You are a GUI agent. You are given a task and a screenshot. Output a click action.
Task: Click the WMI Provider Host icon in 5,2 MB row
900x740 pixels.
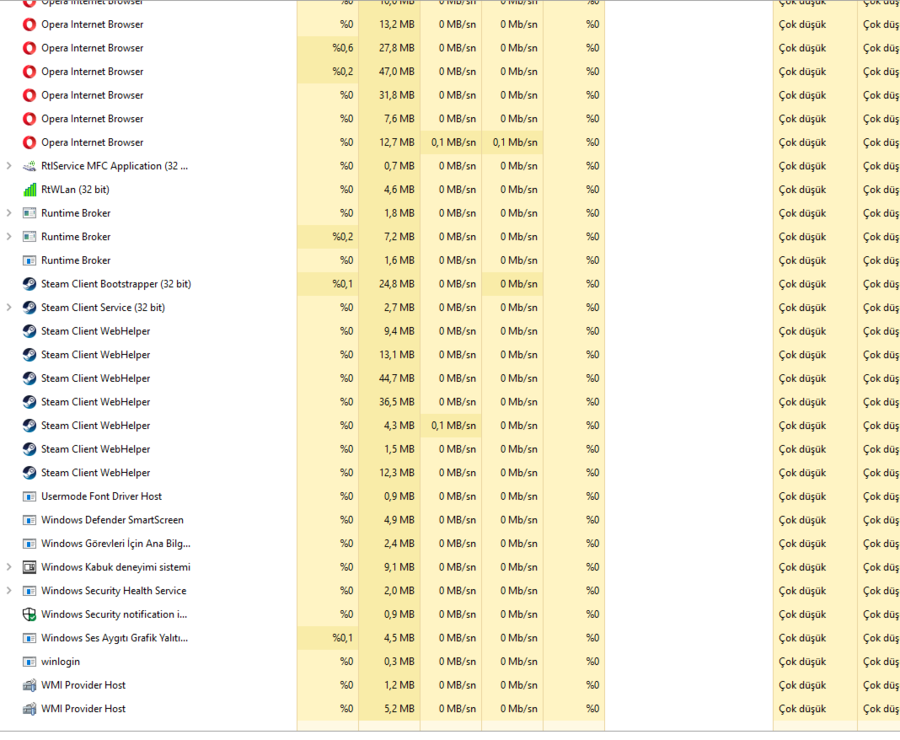coord(29,708)
